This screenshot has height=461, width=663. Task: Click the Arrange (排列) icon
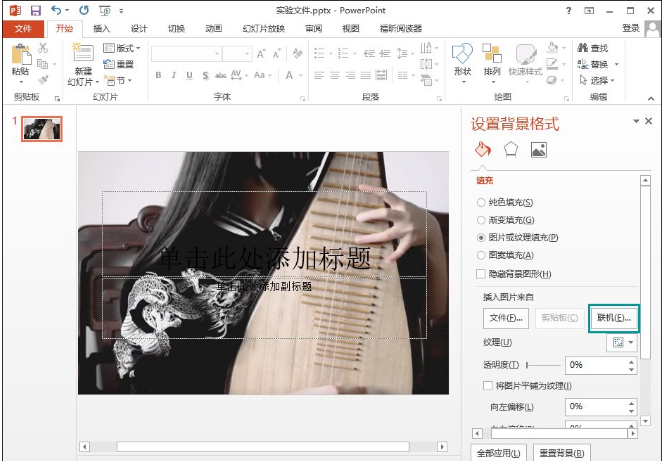click(492, 58)
